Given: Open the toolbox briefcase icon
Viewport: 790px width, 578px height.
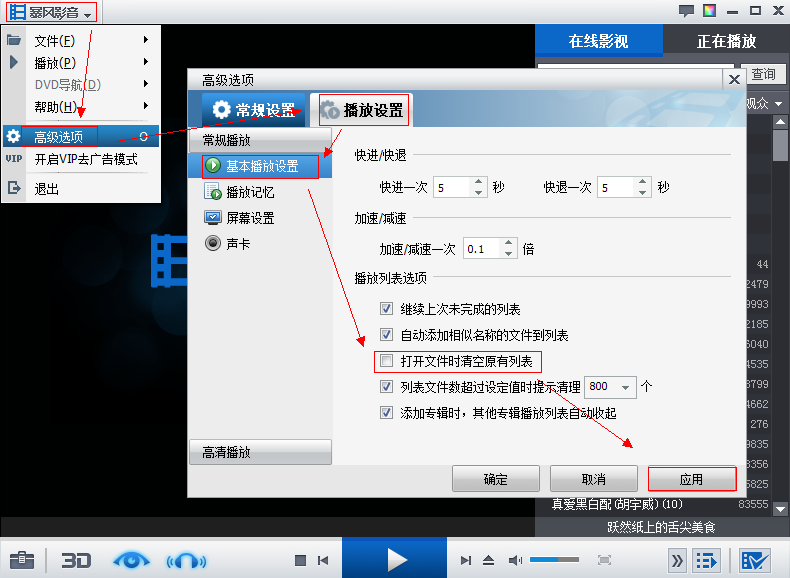Looking at the screenshot, I should (x=22, y=560).
